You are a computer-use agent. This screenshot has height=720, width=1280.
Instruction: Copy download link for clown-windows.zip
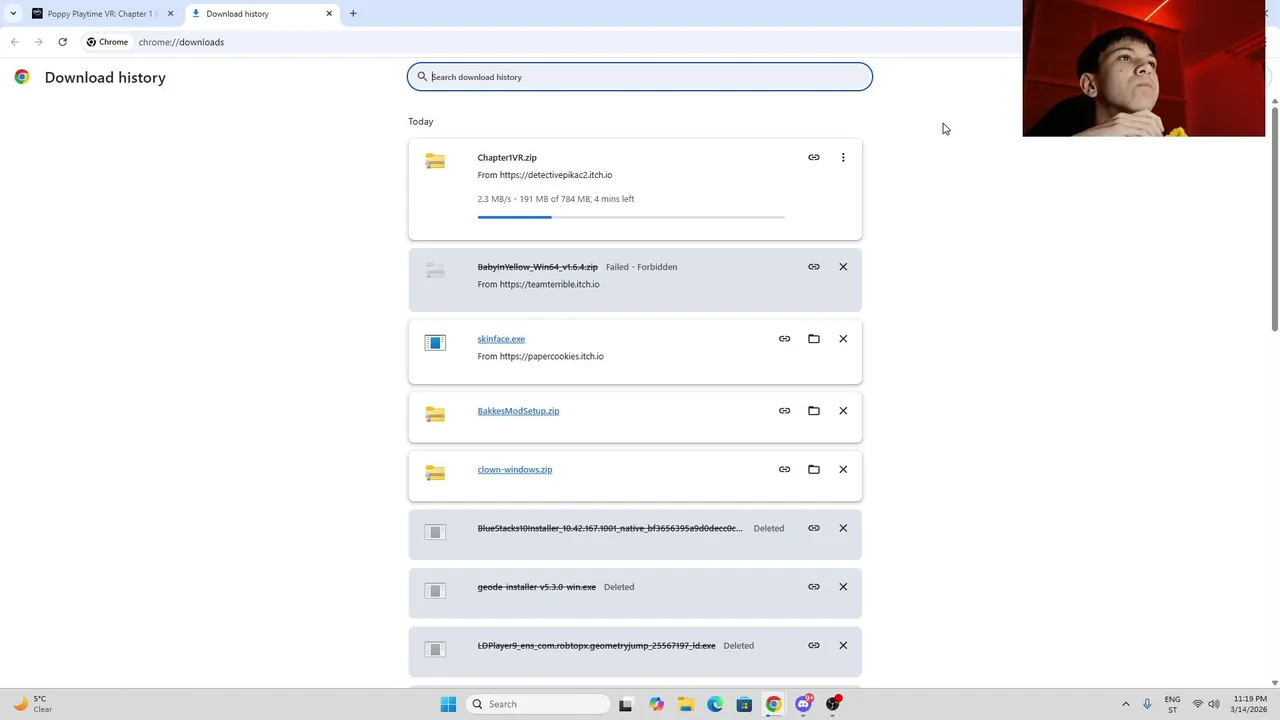[785, 469]
